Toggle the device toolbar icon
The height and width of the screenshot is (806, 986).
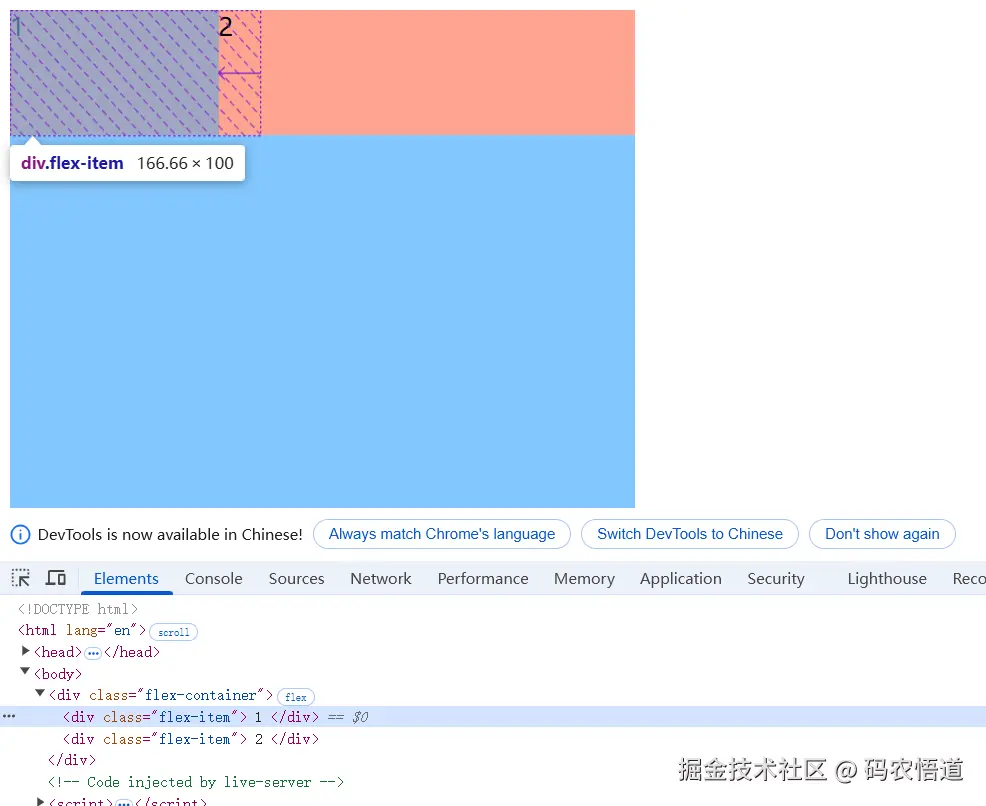click(x=55, y=578)
